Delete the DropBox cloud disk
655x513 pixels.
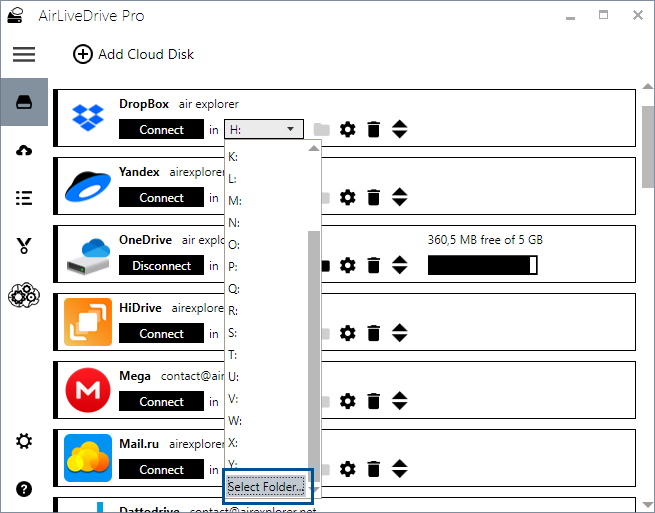pyautogui.click(x=373, y=129)
